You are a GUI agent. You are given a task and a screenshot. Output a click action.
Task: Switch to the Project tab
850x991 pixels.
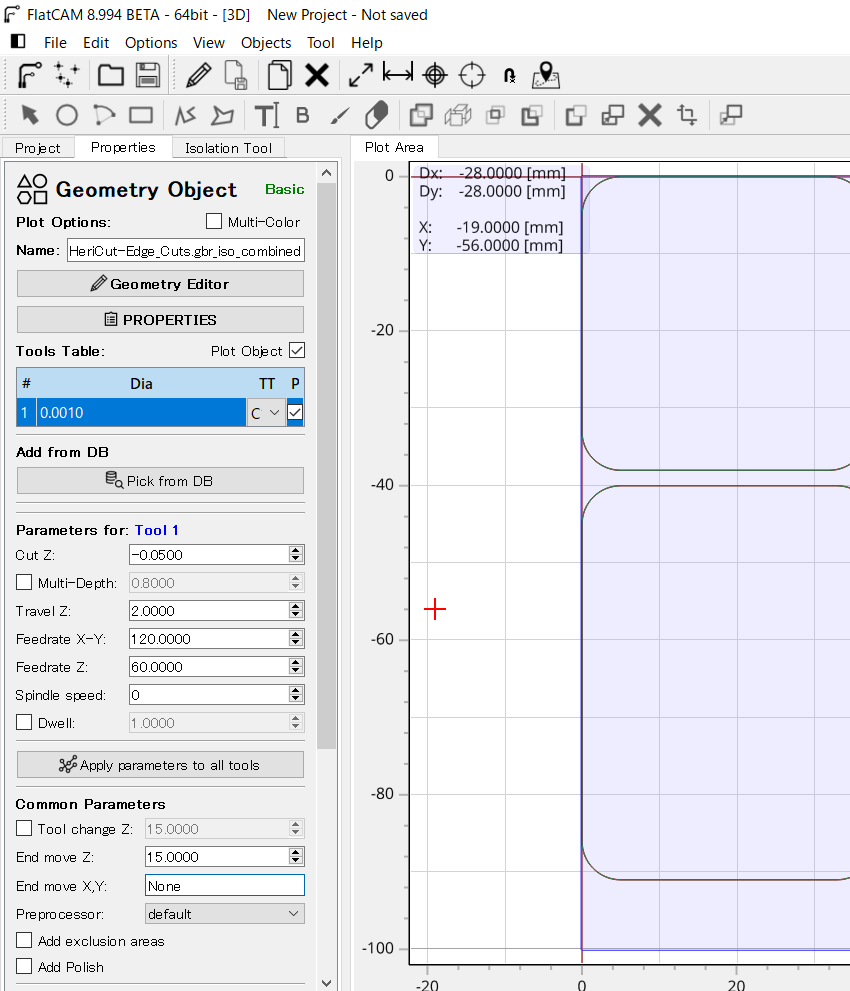37,148
